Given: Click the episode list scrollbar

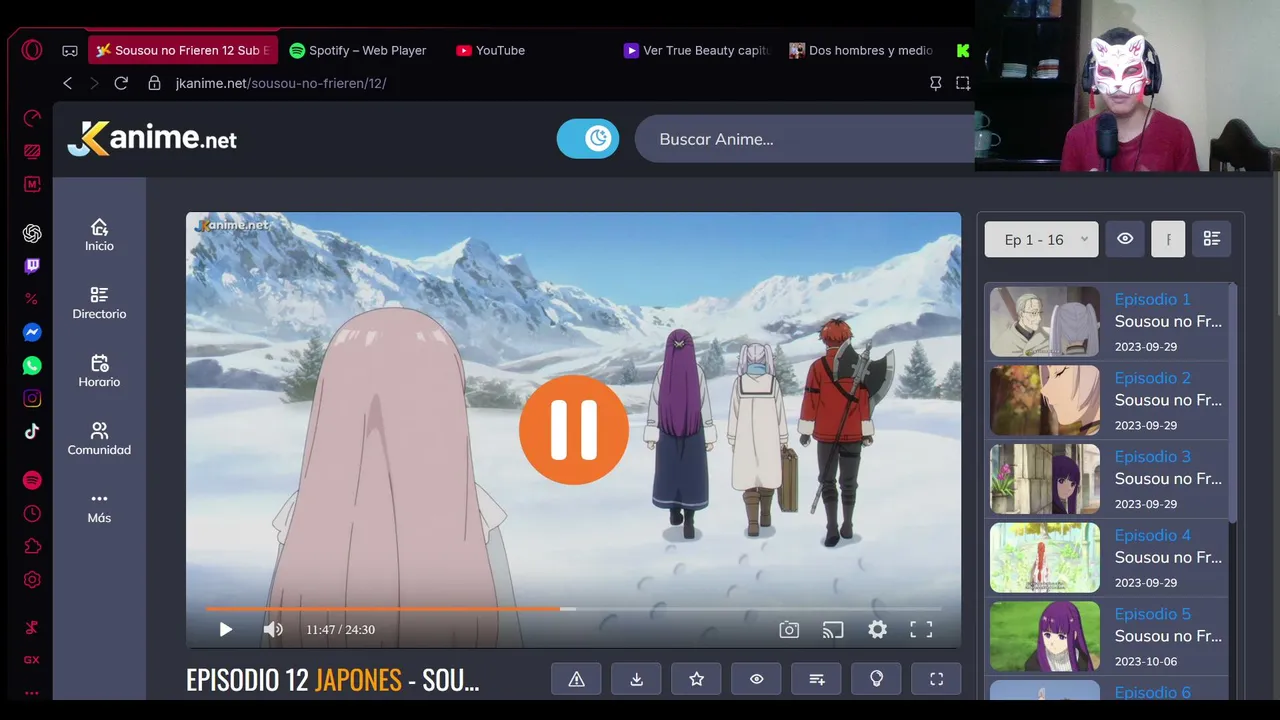Looking at the screenshot, I should click(x=1233, y=402).
